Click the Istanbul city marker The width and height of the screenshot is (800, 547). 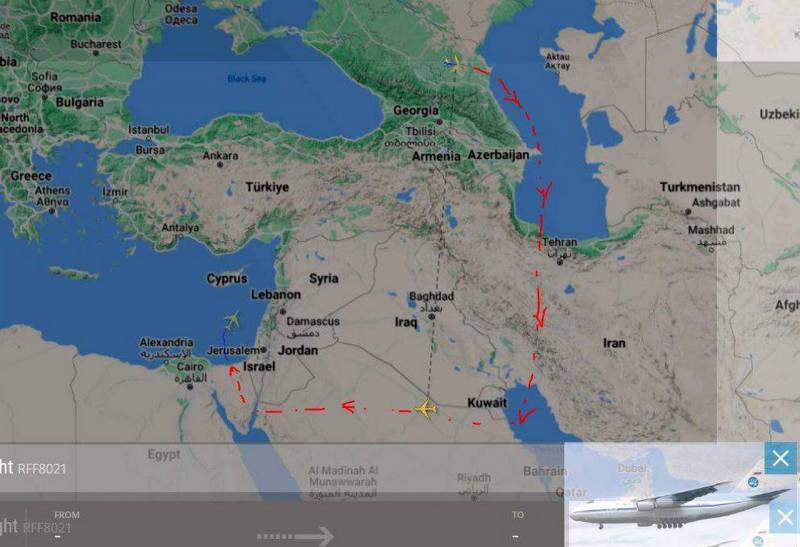(148, 138)
